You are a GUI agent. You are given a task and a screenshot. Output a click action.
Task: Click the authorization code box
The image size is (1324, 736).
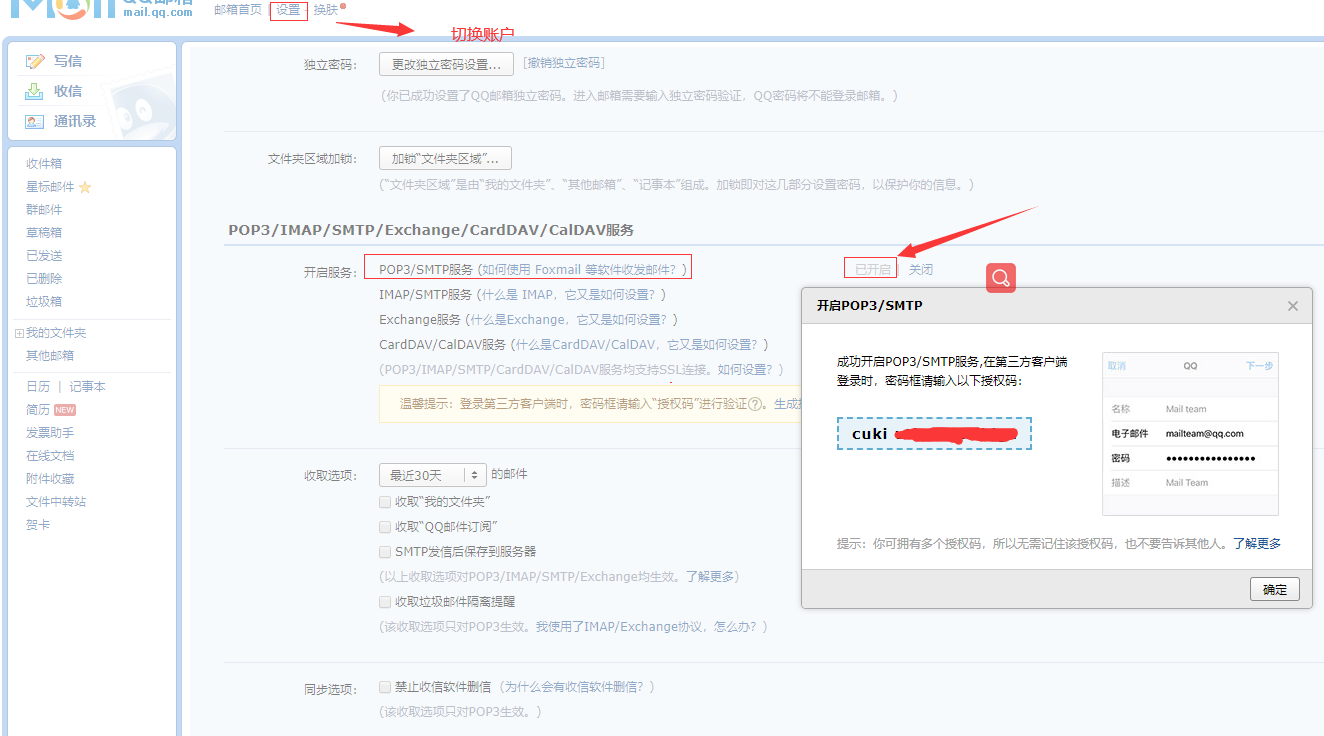[x=934, y=434]
